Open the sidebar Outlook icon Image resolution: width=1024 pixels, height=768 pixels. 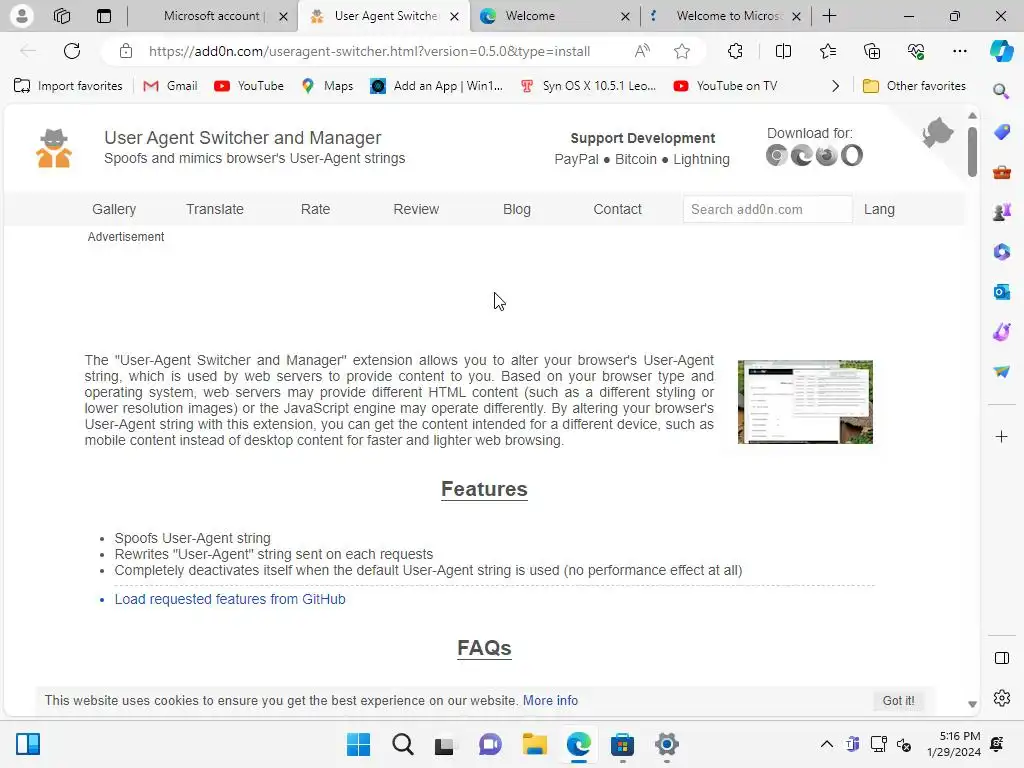coord(1002,292)
